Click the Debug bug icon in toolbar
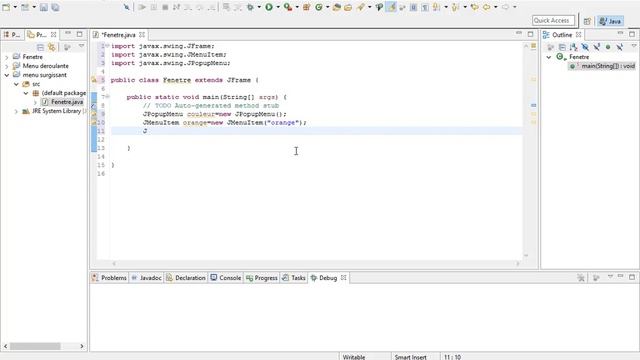The image size is (640, 360). [x=250, y=7]
